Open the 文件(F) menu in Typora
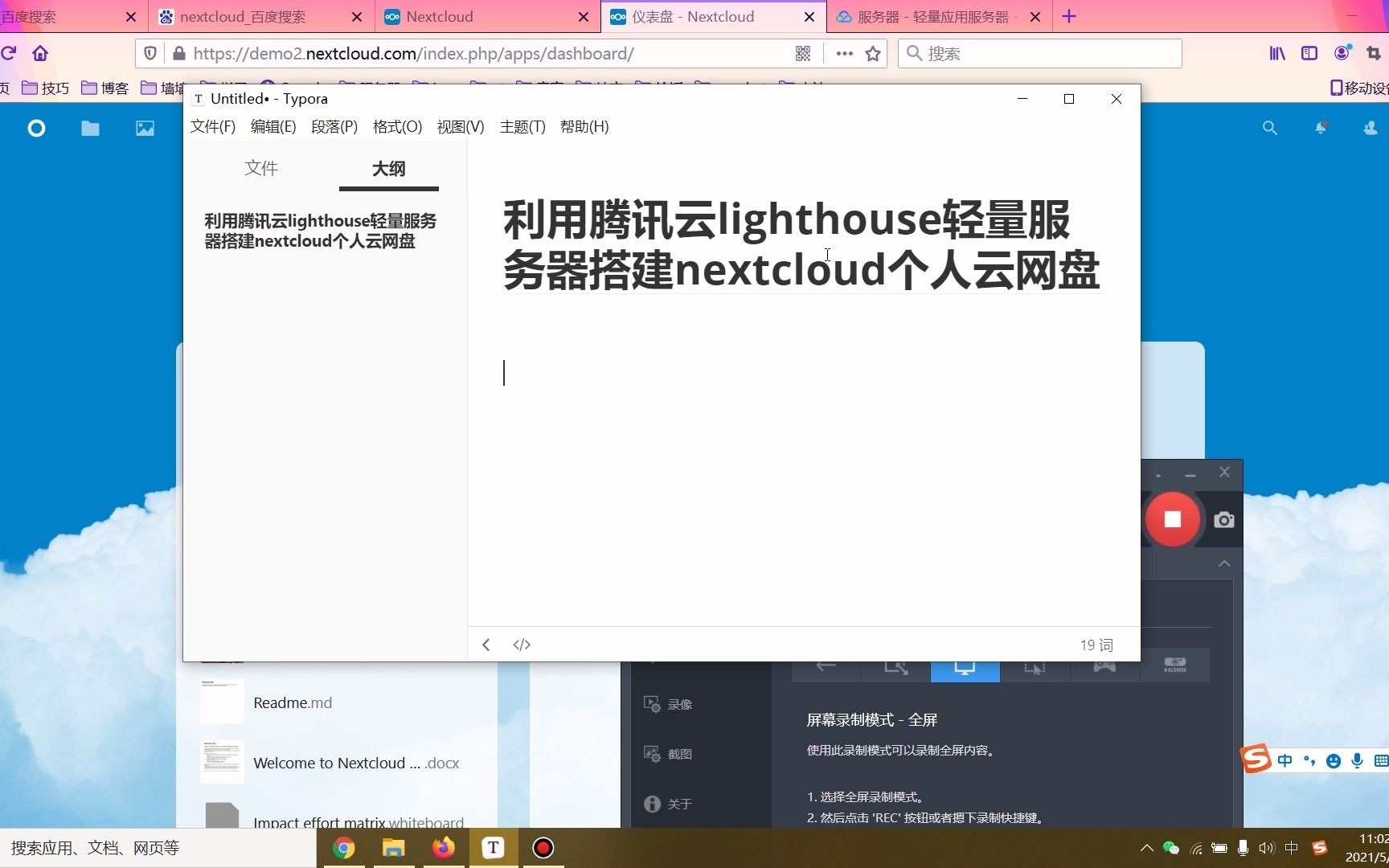The height and width of the screenshot is (868, 1389). point(213,127)
